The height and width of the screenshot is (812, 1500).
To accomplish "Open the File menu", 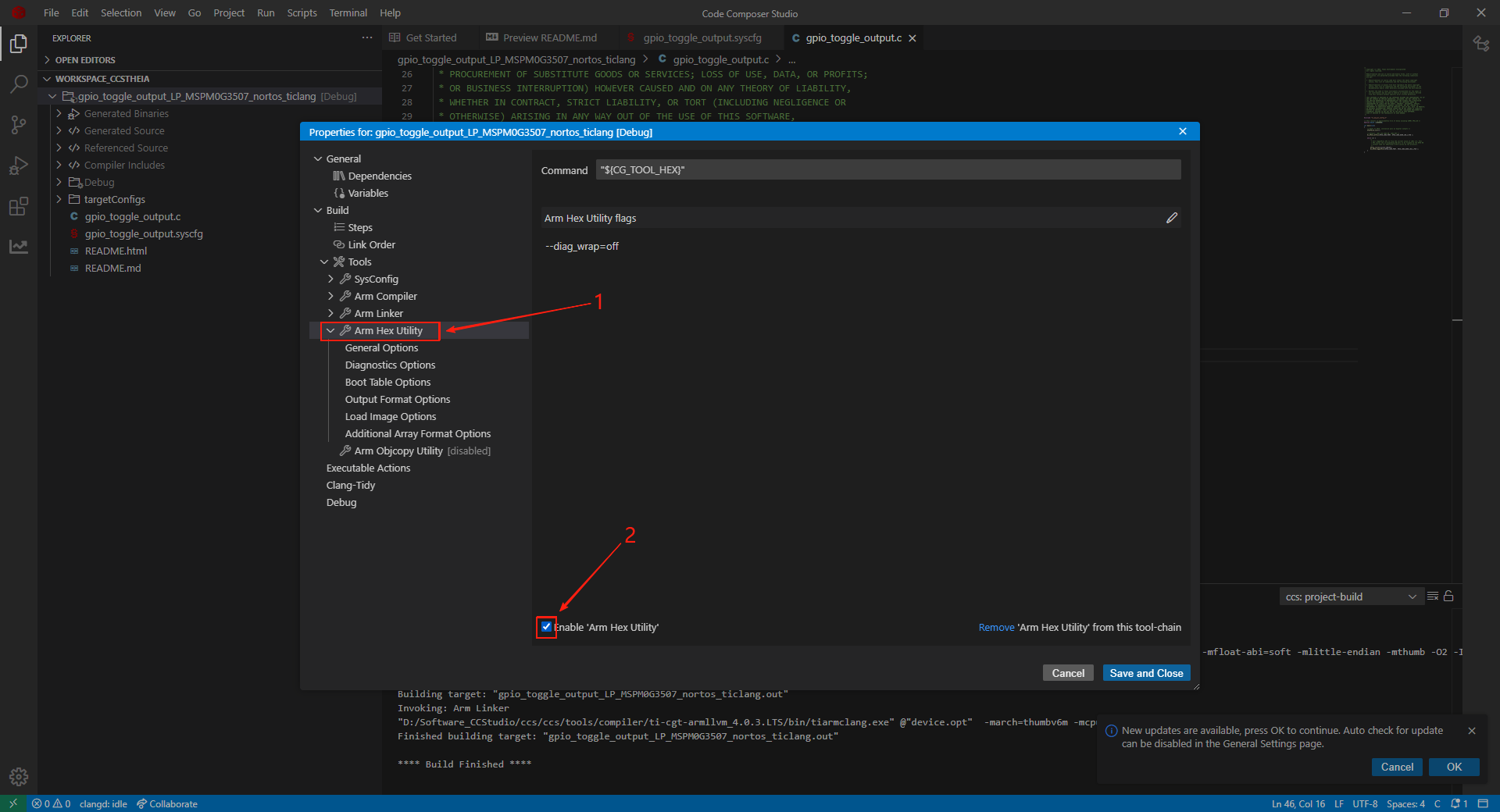I will pyautogui.click(x=52, y=12).
